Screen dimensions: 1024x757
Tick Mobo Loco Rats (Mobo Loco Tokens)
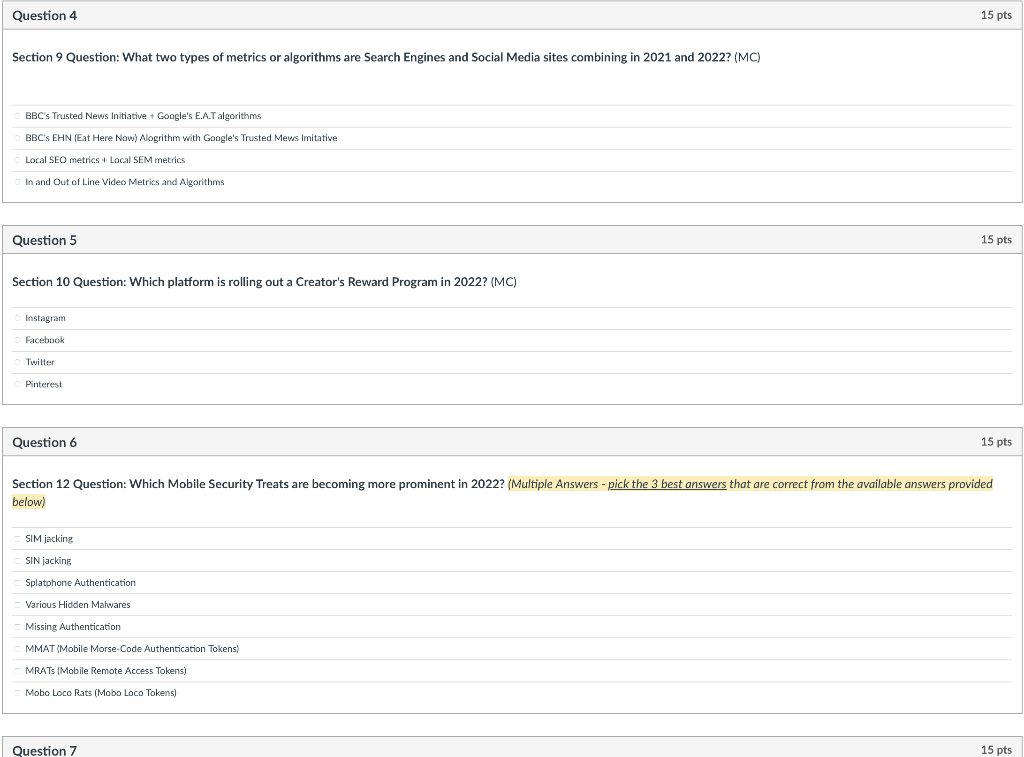18,693
